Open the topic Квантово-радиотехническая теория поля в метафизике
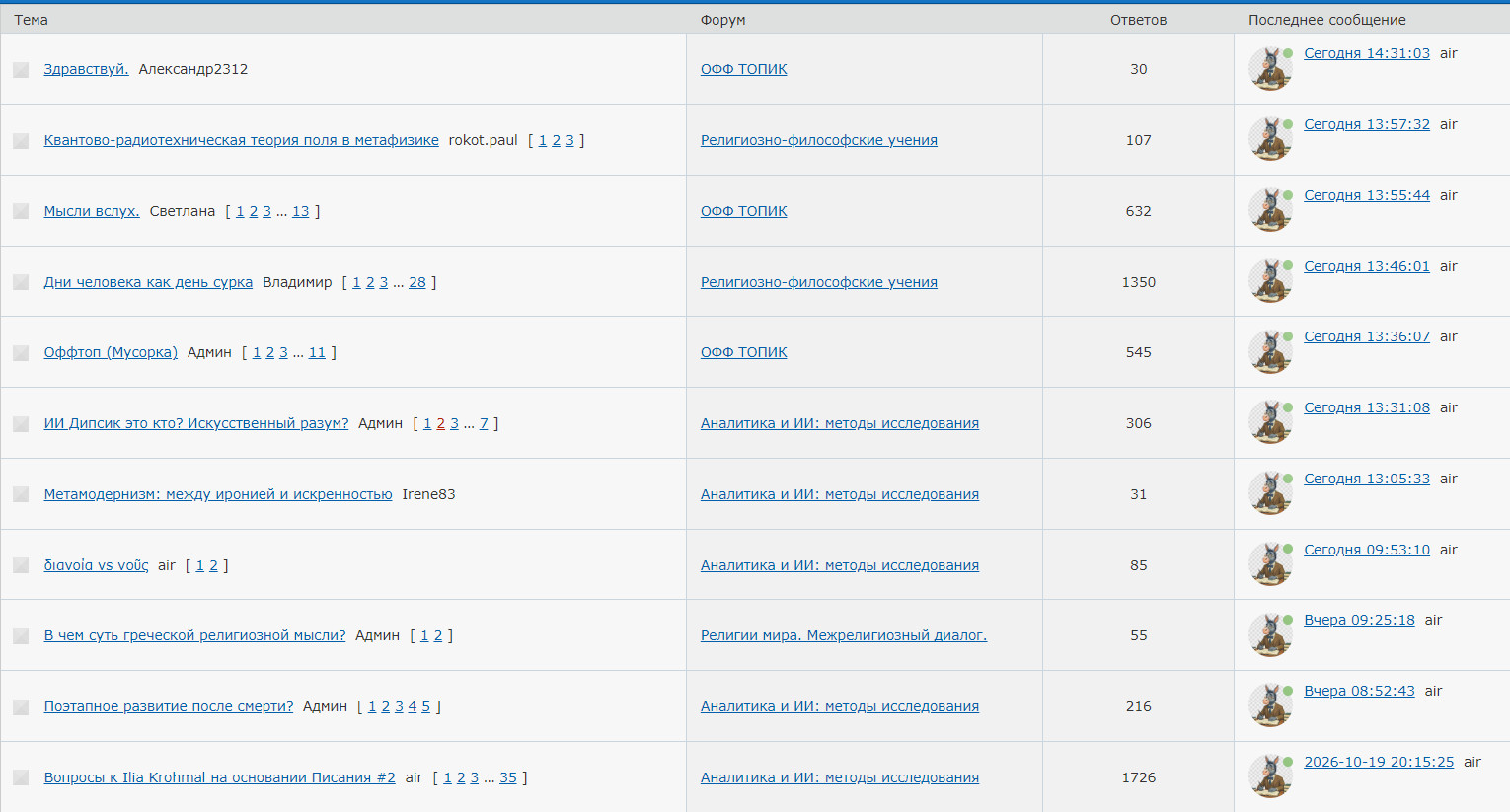Viewport: 1510px width, 812px height. [x=241, y=140]
